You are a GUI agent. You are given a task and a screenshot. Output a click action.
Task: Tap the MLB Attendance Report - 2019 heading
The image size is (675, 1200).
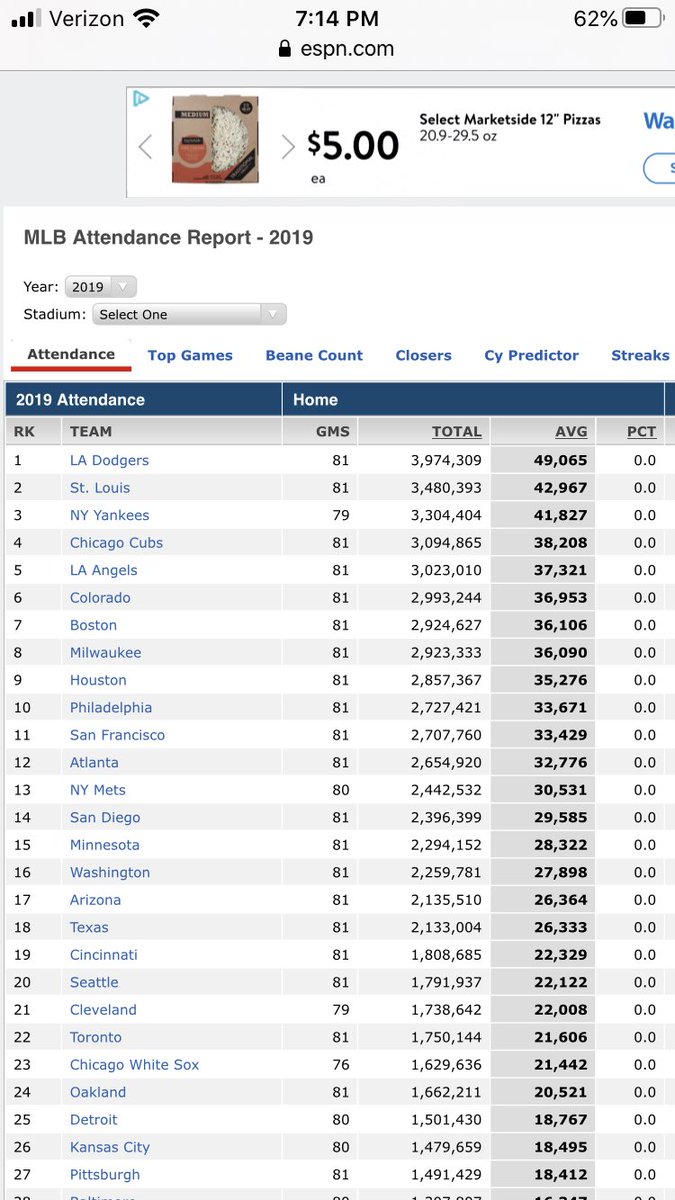(168, 238)
